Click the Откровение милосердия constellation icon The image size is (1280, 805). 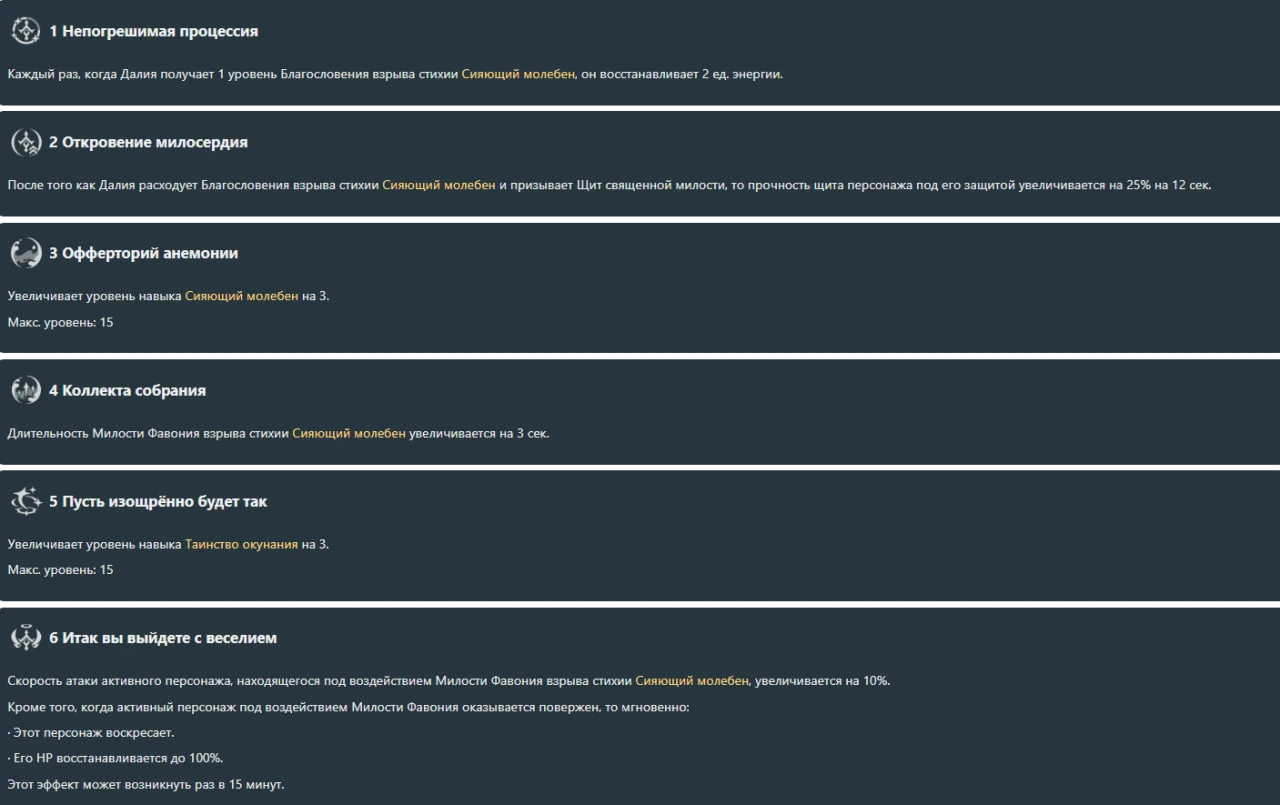pyautogui.click(x=26, y=142)
